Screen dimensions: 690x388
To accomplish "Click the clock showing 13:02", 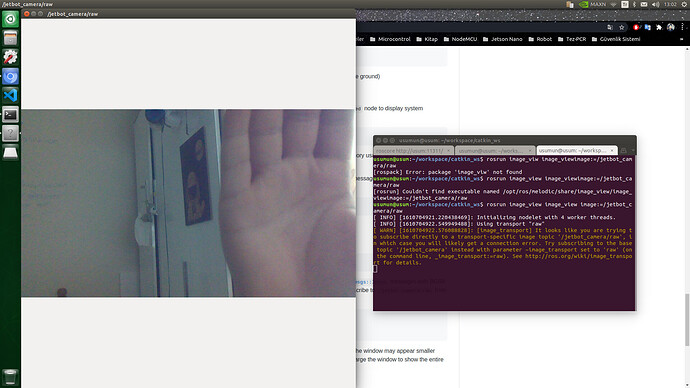I will [670, 4].
